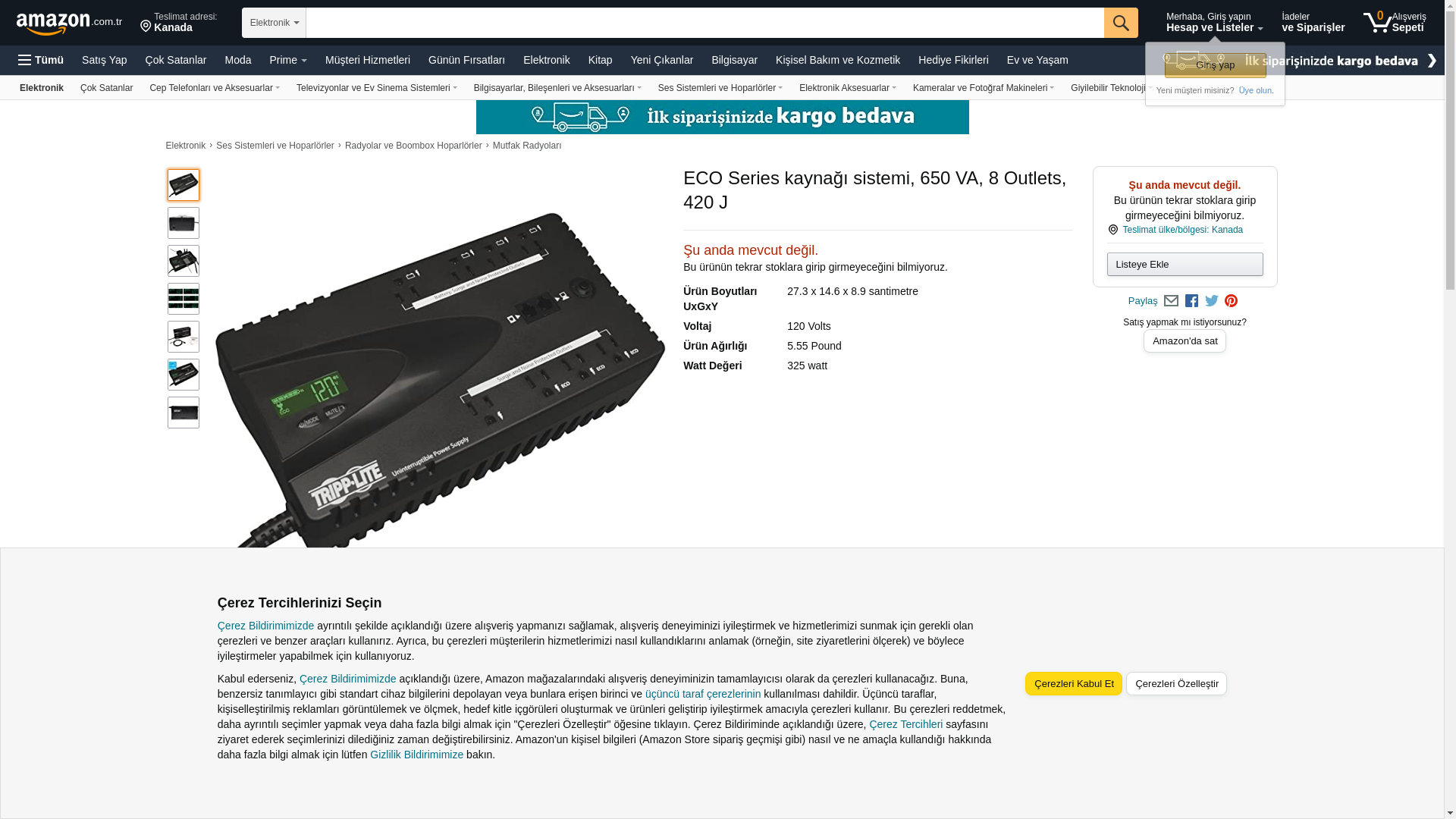Open the Hesap ve Listeler dropdown
This screenshot has height=819, width=1456.
click(1214, 23)
